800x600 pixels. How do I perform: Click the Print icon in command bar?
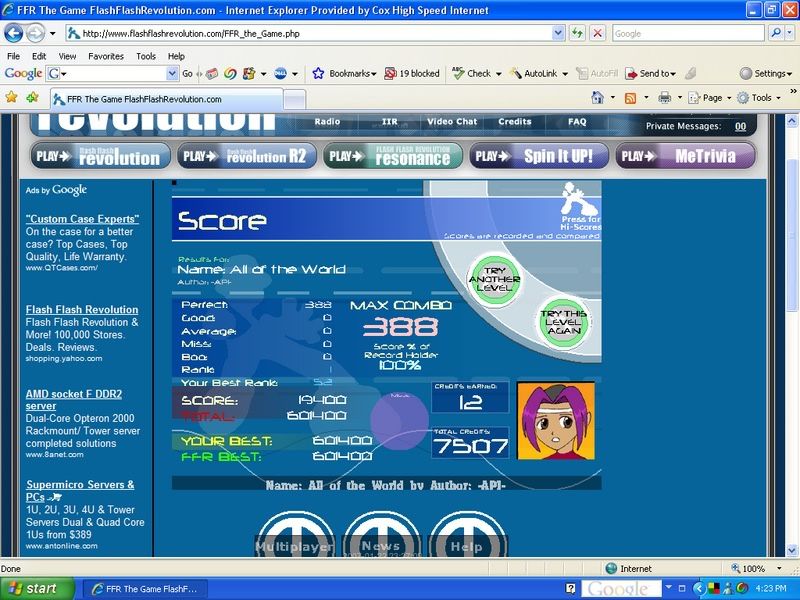[x=663, y=98]
